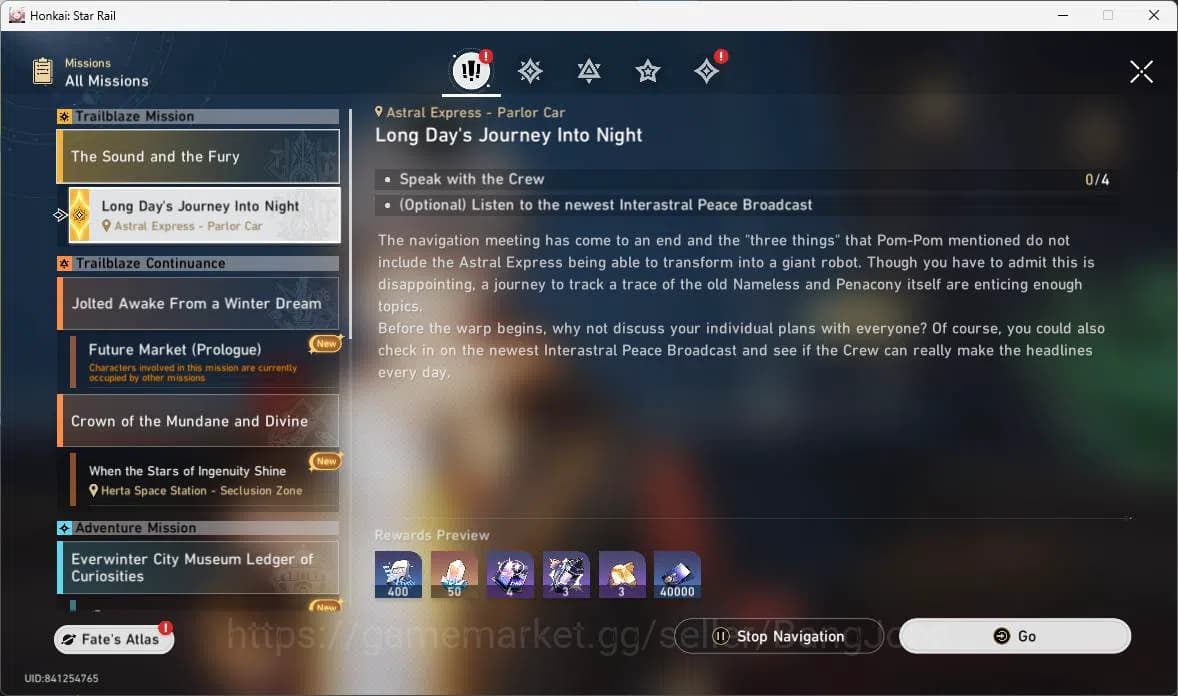
Task: Switch to the star-shaped Continuance filter icon
Action: (x=648, y=71)
